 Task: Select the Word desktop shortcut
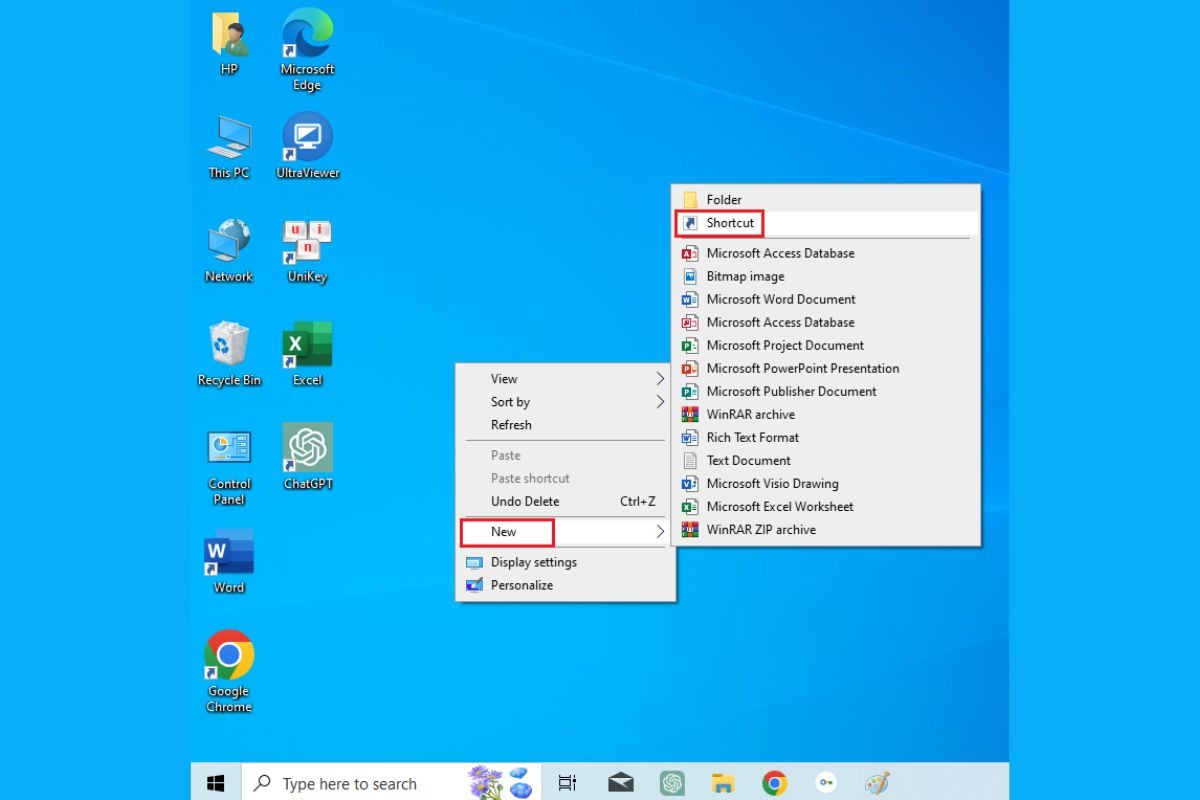(229, 562)
